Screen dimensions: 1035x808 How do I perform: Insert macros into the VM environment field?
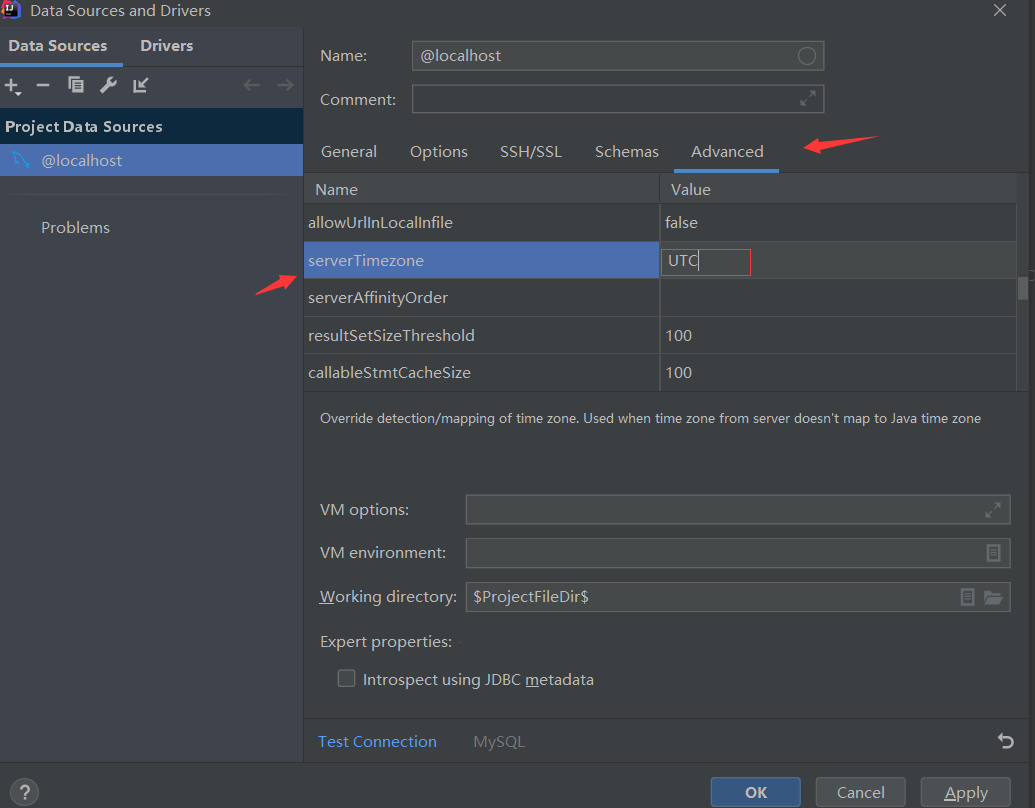993,553
